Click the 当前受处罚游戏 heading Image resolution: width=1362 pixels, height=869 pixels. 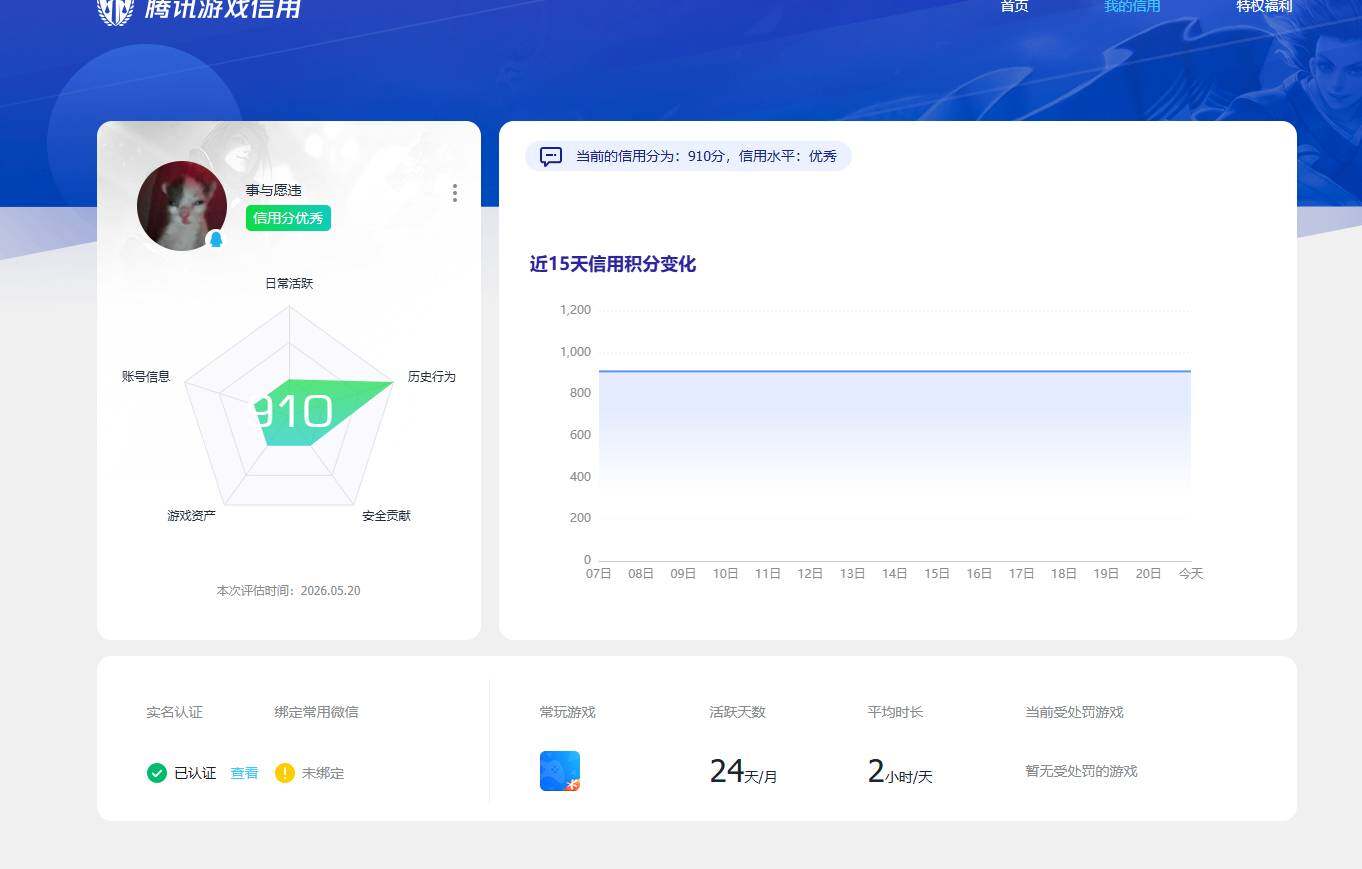pos(1074,712)
